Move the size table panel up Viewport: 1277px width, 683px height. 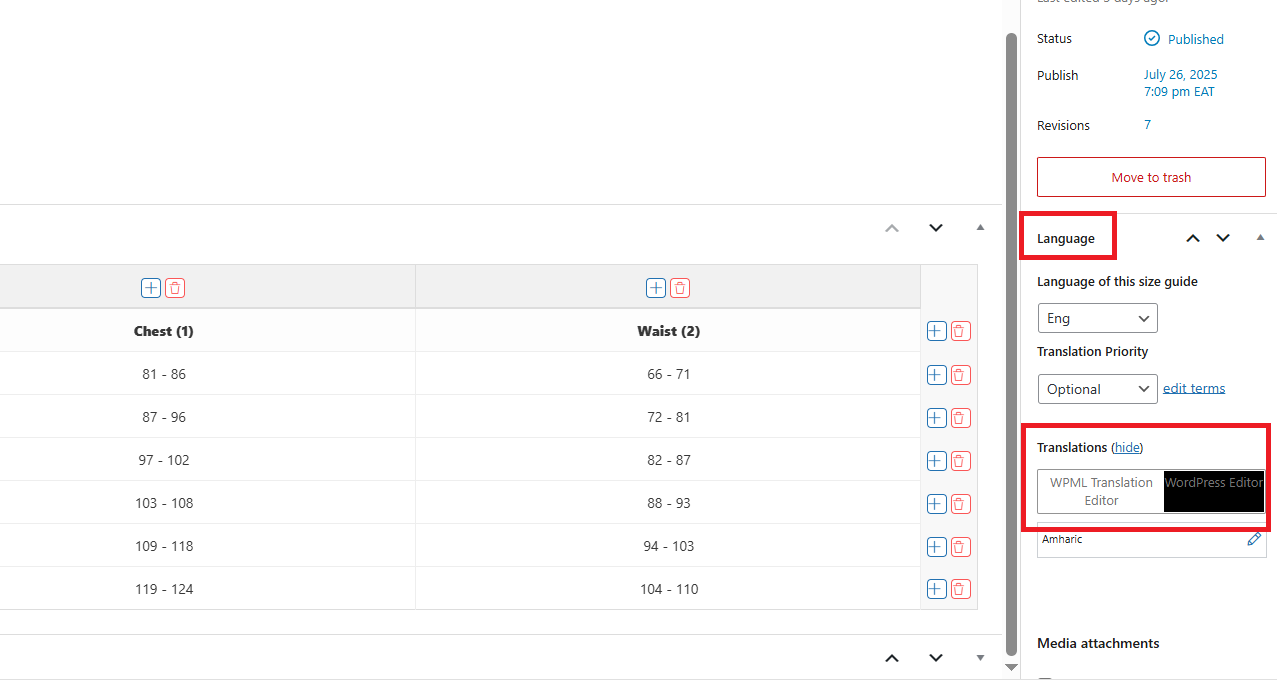(892, 228)
